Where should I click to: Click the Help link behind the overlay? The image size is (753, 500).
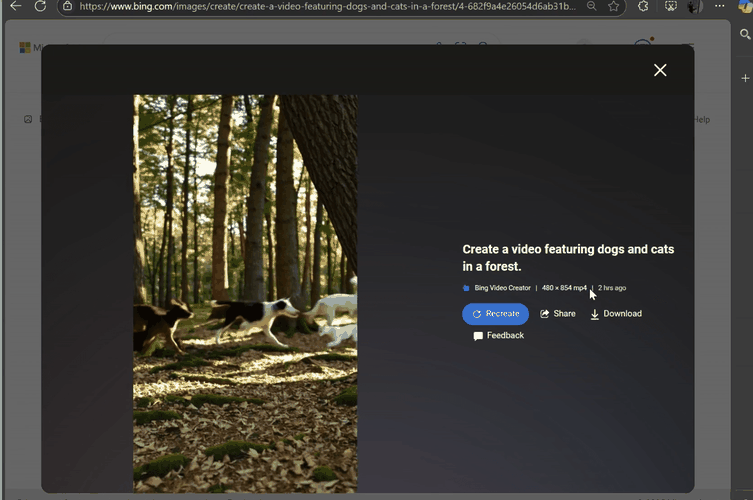(x=702, y=119)
